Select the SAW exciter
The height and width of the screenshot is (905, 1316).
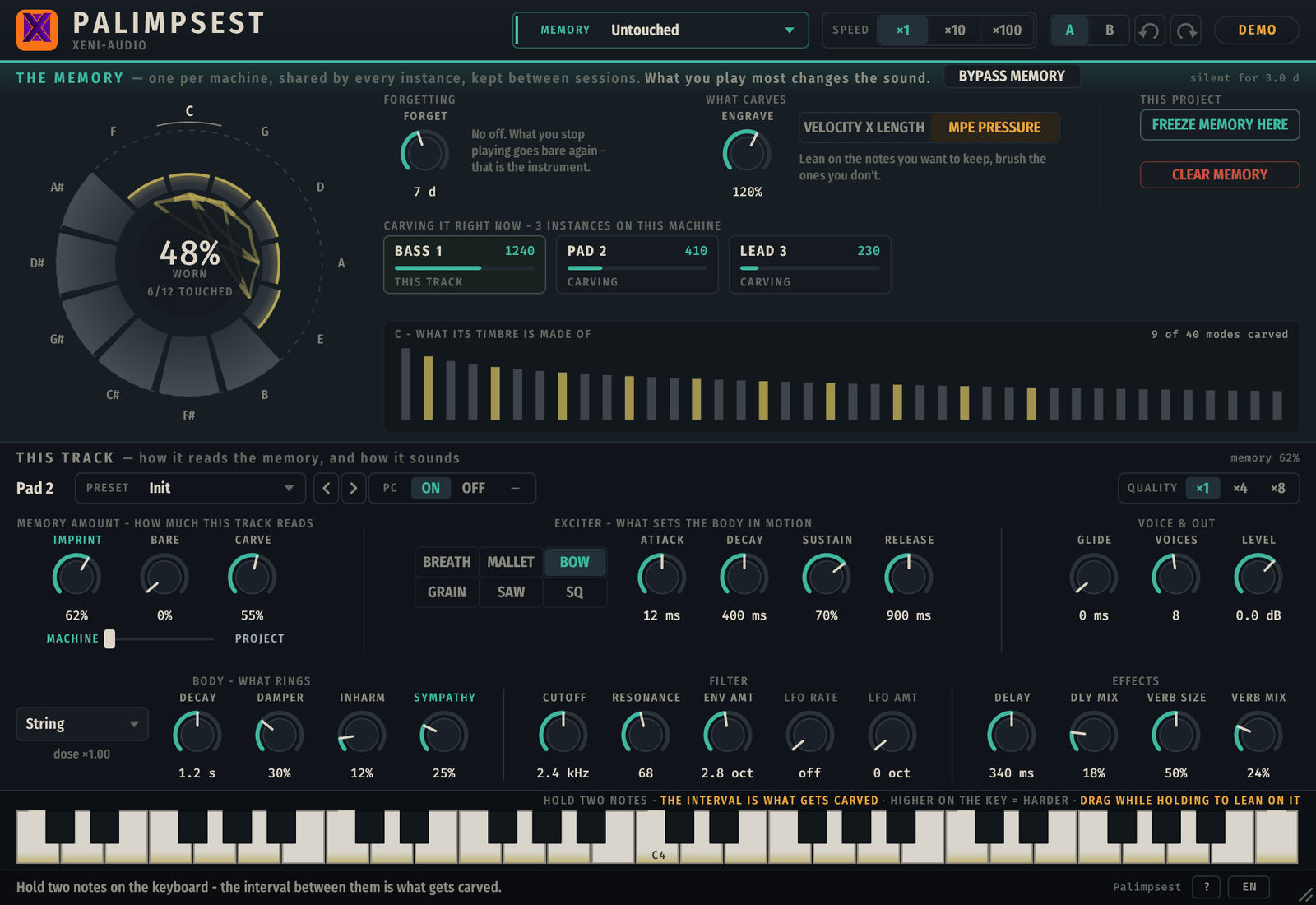point(511,592)
